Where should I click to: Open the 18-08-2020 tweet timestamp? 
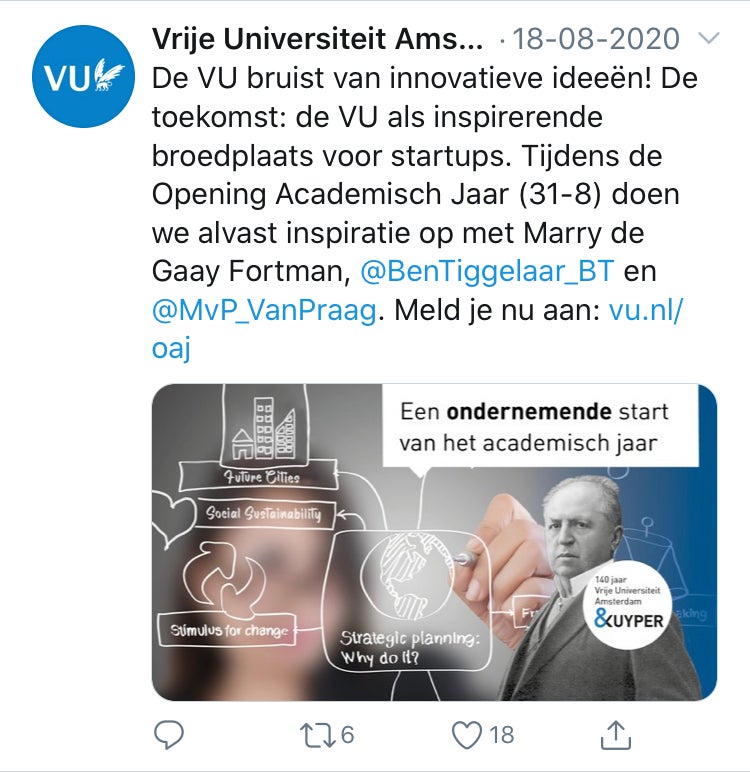[x=596, y=38]
